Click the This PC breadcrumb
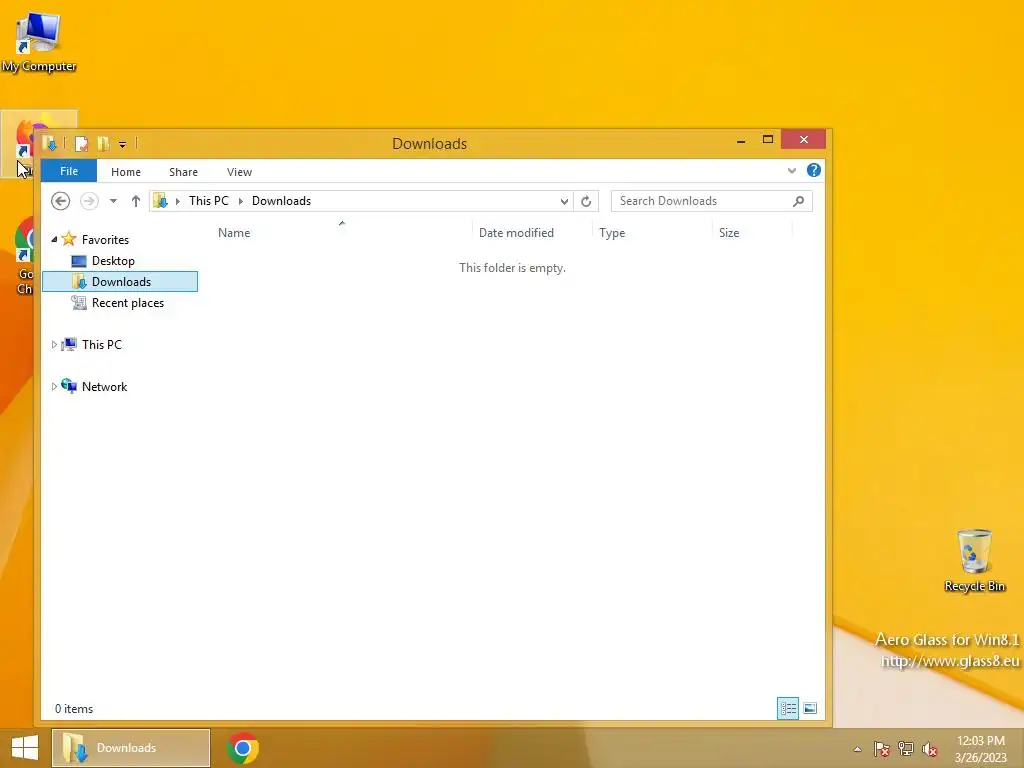 point(209,200)
